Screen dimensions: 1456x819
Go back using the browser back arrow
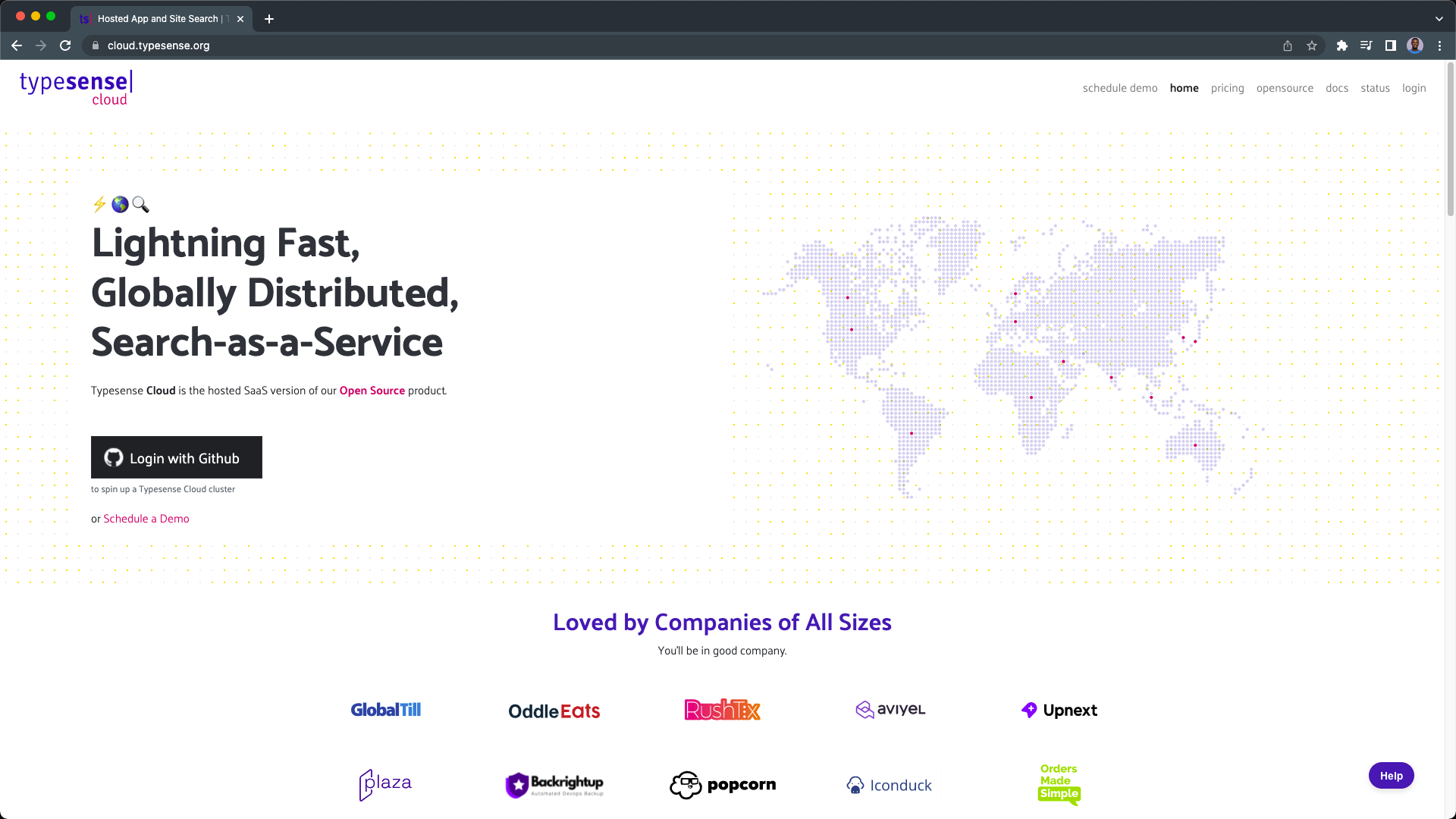coord(17,45)
